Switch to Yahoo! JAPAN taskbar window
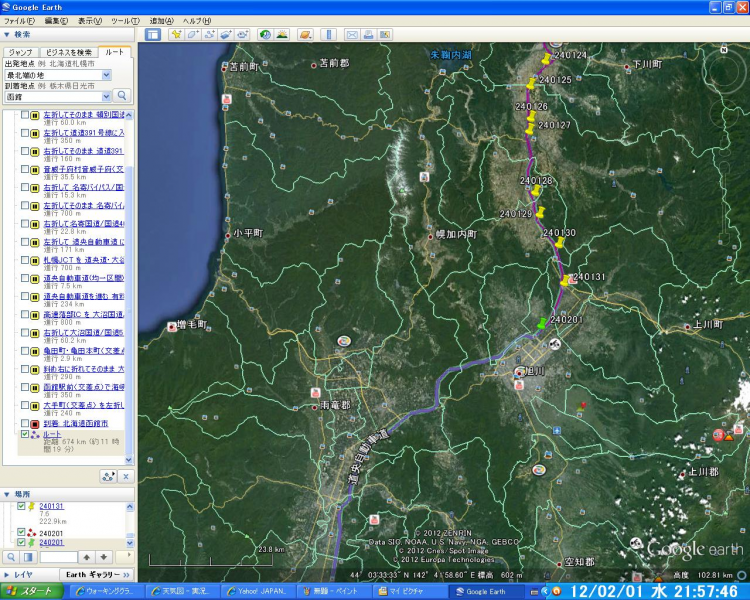This screenshot has height=600, width=750. [257, 591]
